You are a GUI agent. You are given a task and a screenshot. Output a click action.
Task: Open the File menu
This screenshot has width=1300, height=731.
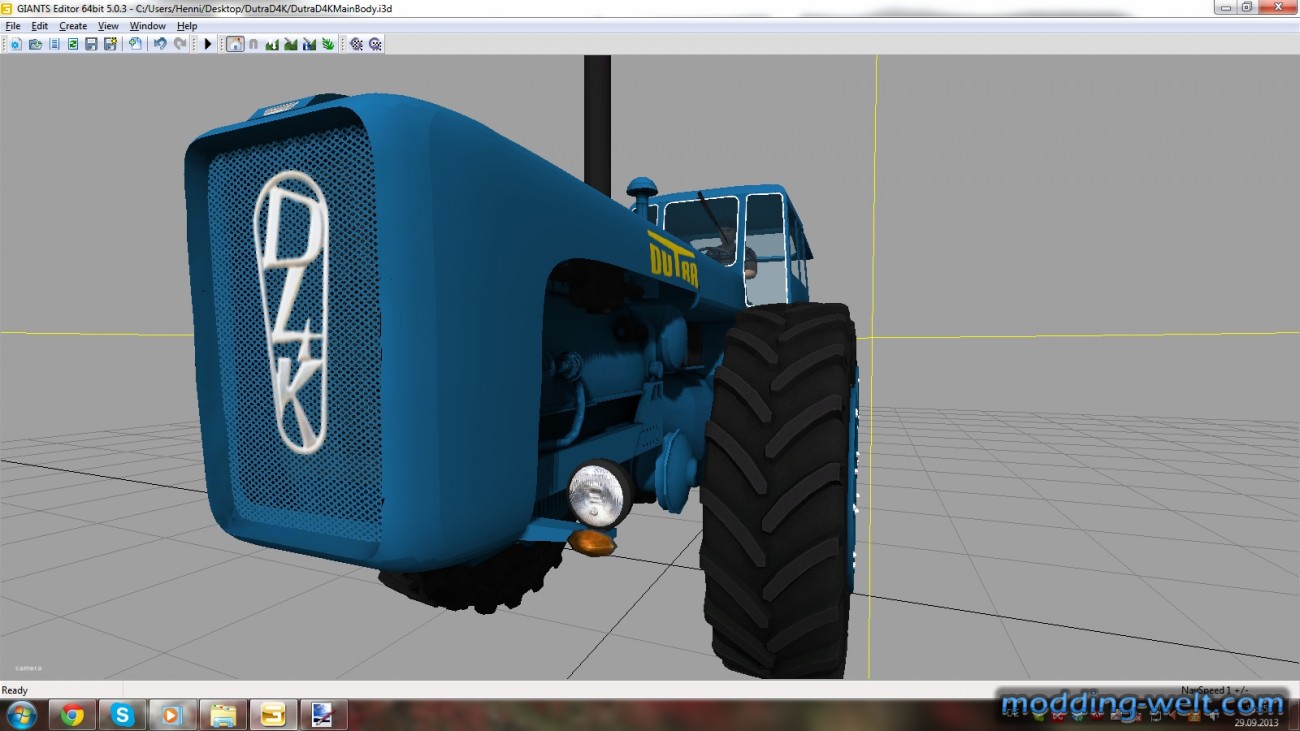(13, 26)
